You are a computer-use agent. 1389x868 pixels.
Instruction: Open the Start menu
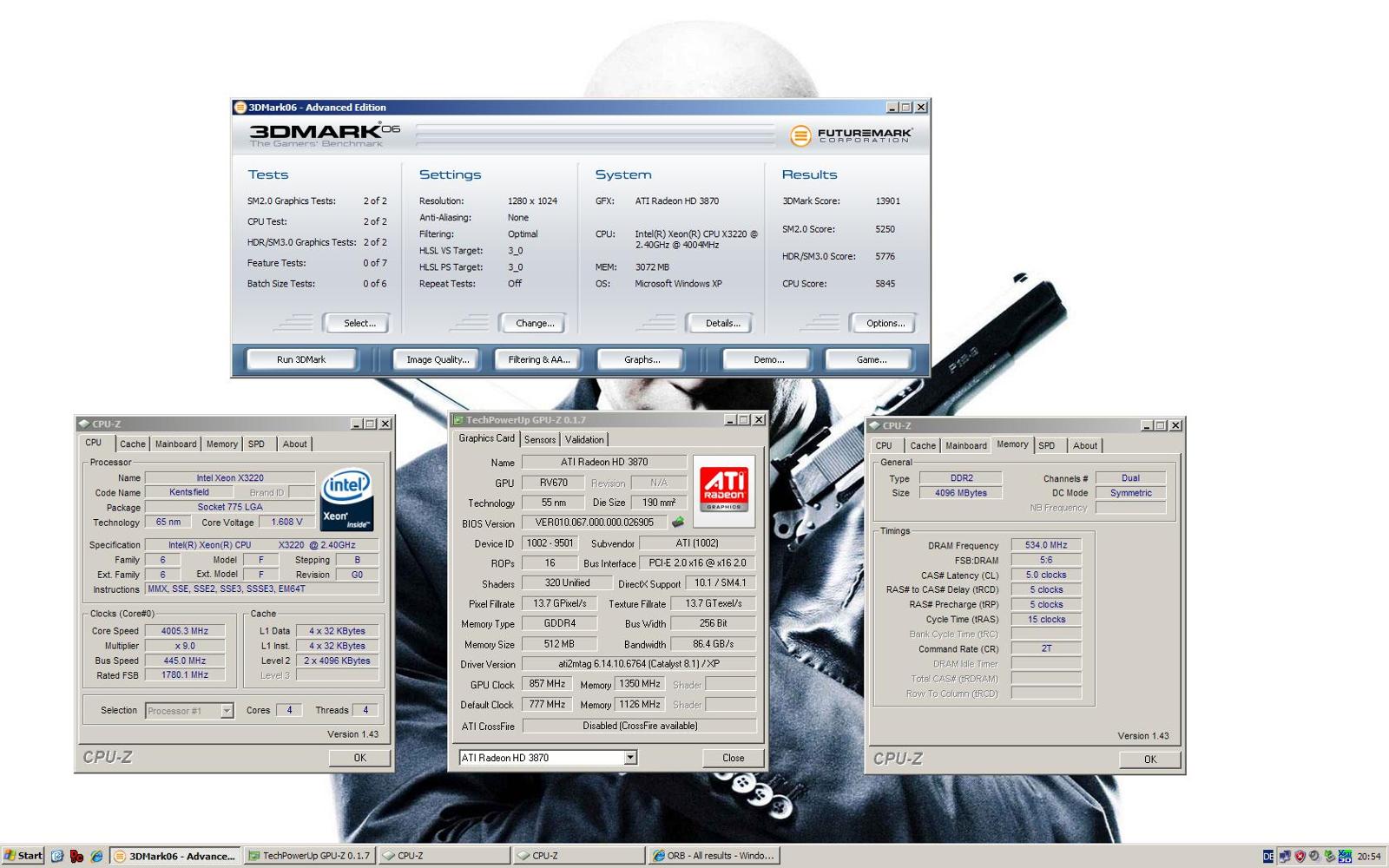coord(23,856)
